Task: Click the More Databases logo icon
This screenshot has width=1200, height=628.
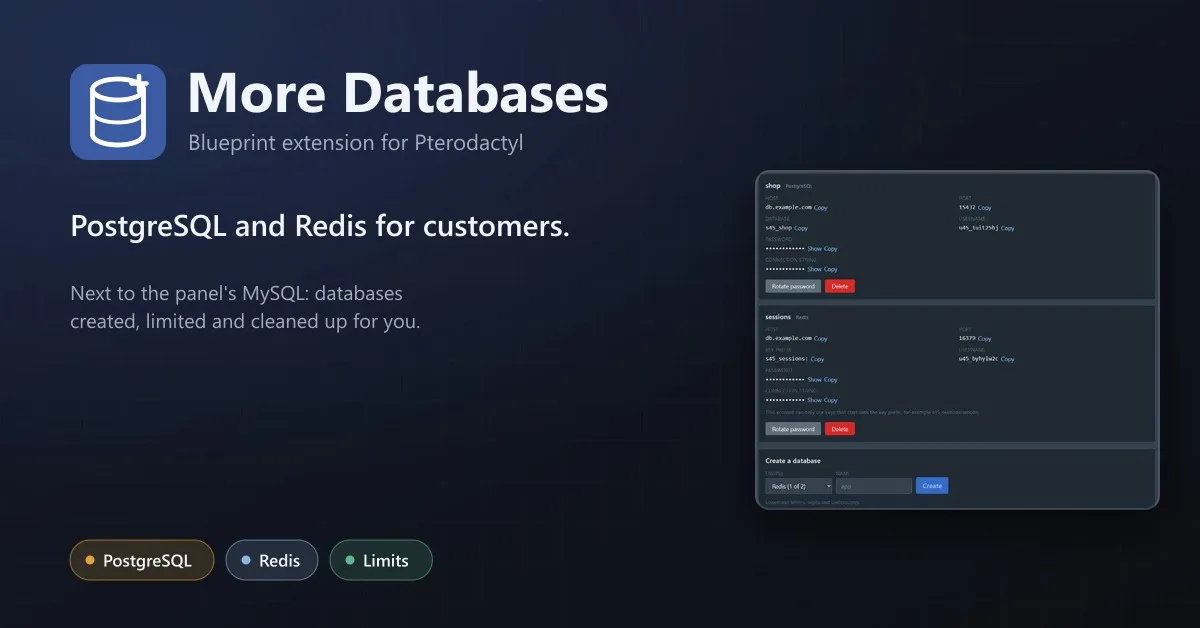Action: (x=118, y=112)
